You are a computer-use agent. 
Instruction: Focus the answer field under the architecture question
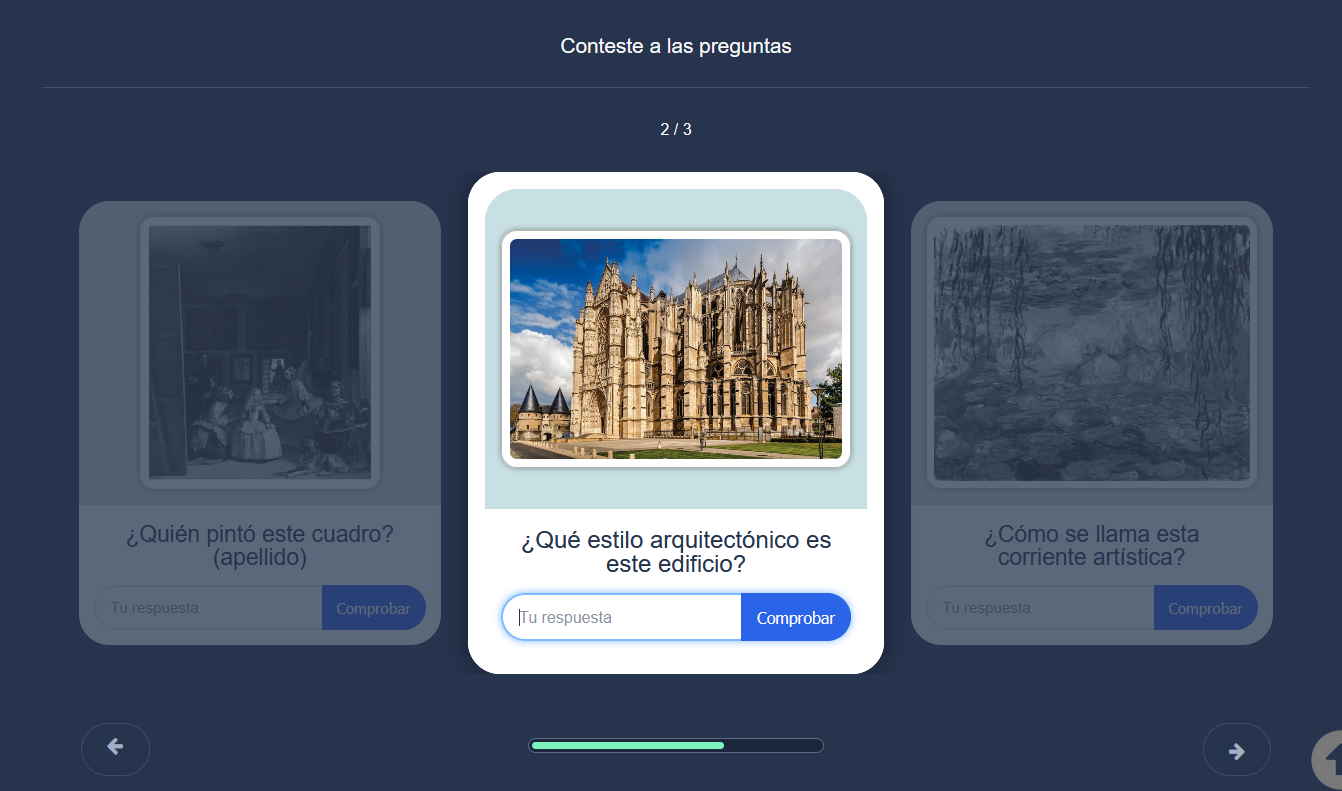(x=622, y=618)
